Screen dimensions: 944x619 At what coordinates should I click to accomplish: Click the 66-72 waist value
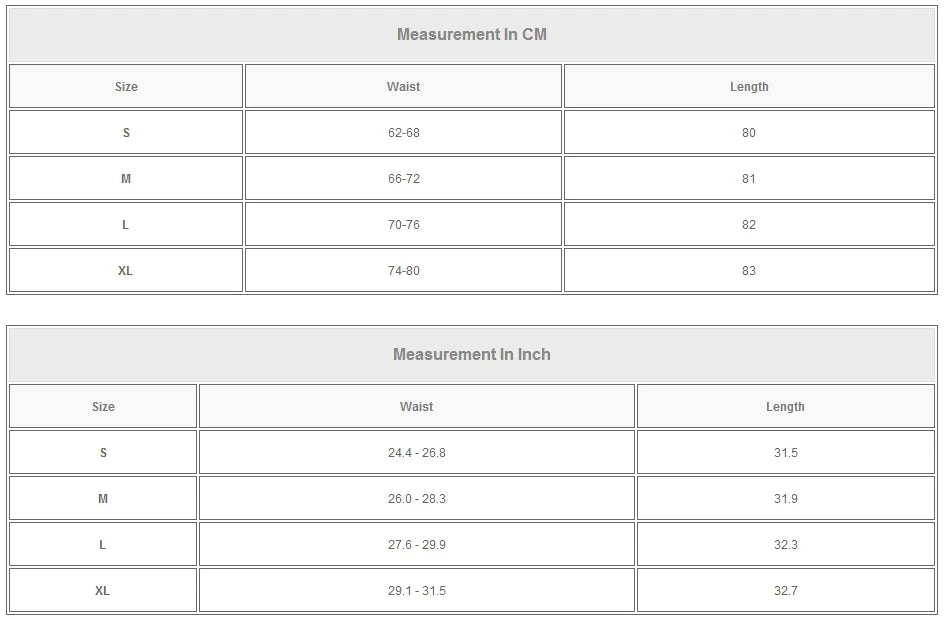pos(403,179)
